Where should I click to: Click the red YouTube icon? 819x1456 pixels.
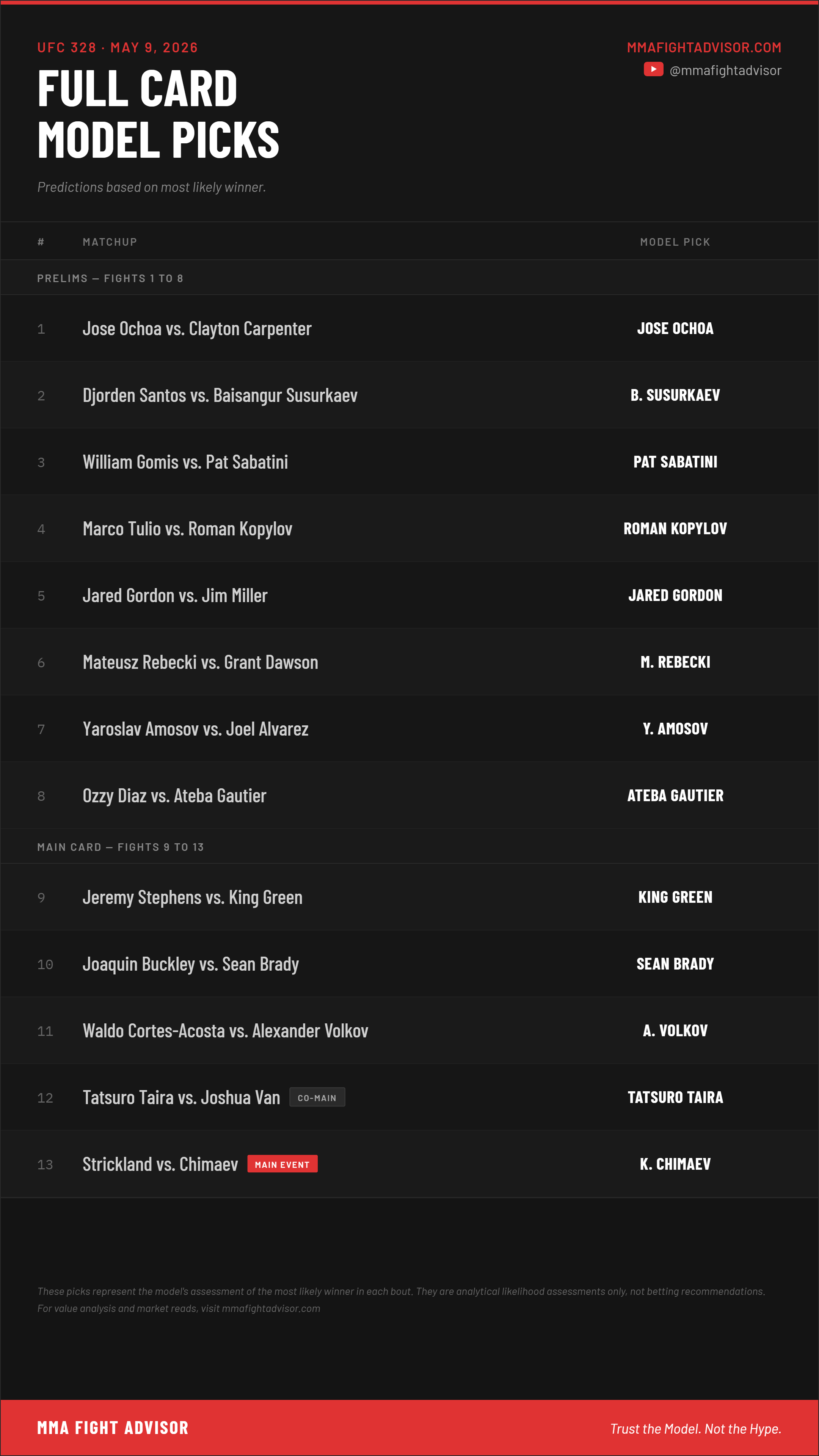click(653, 69)
